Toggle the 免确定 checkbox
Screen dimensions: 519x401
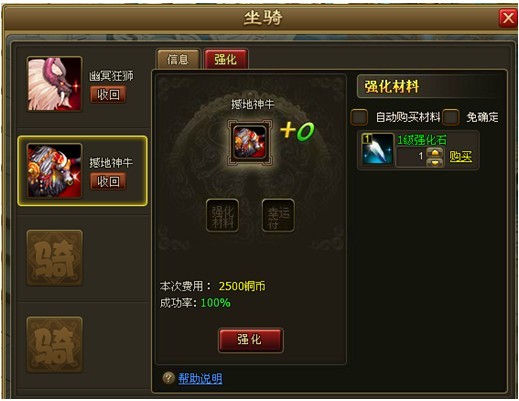click(x=451, y=117)
